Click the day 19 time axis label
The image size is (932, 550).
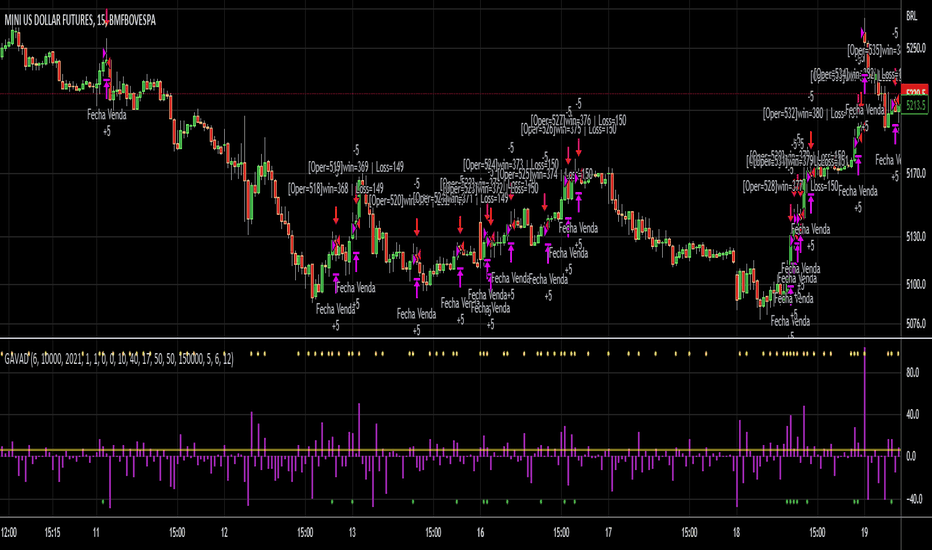tap(864, 533)
